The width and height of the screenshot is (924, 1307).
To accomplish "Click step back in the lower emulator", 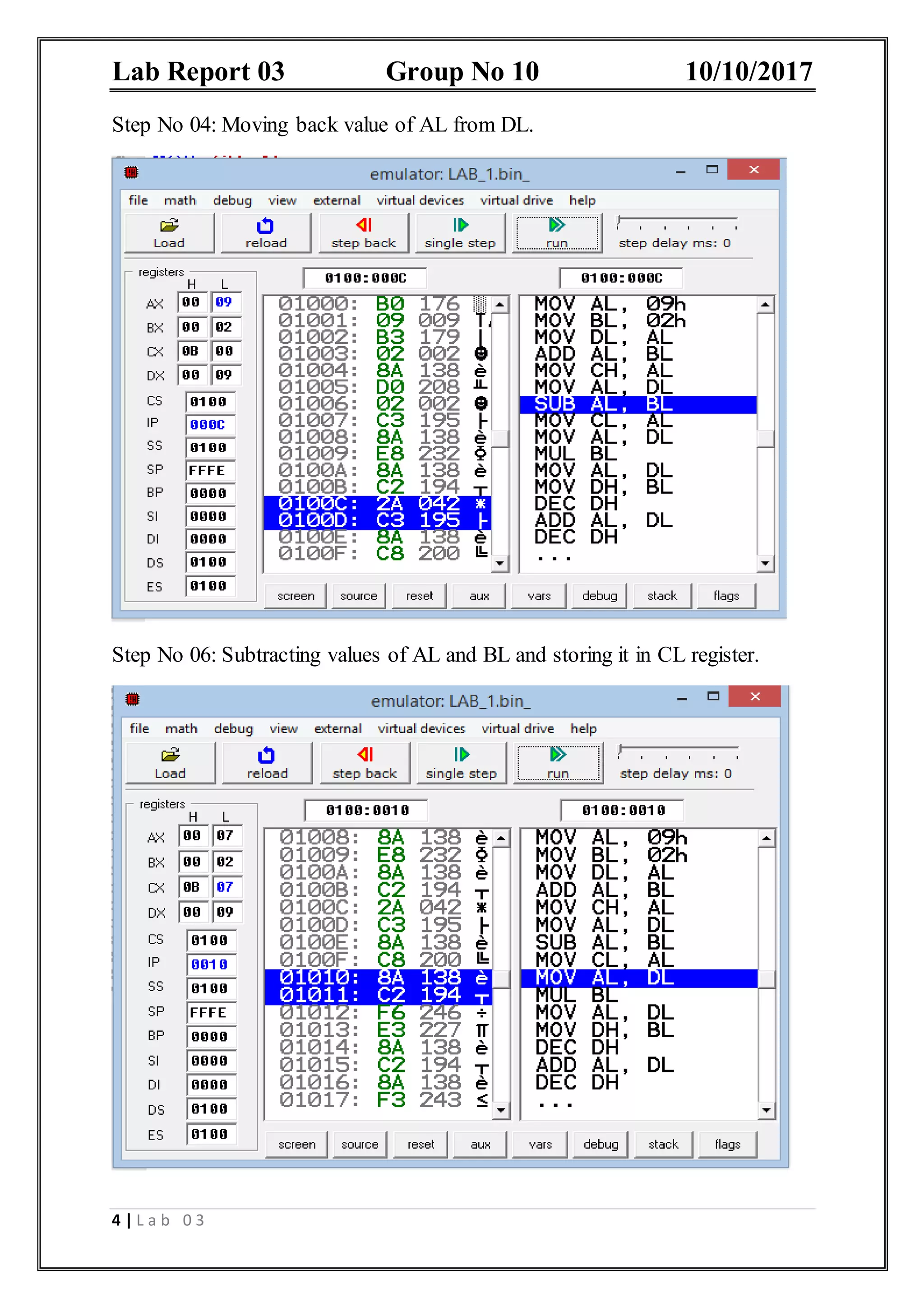I will click(365, 763).
